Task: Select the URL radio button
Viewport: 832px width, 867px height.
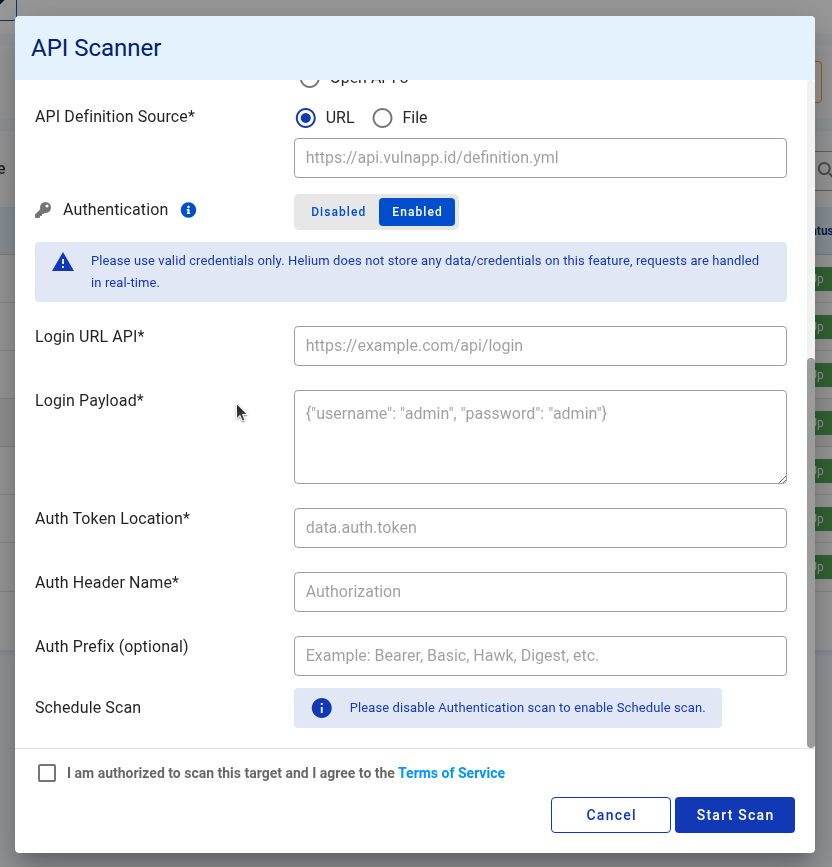Action: pyautogui.click(x=306, y=118)
